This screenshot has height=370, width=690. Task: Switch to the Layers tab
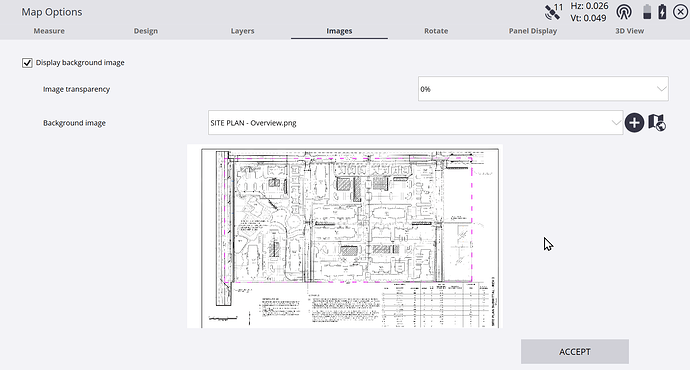242,31
